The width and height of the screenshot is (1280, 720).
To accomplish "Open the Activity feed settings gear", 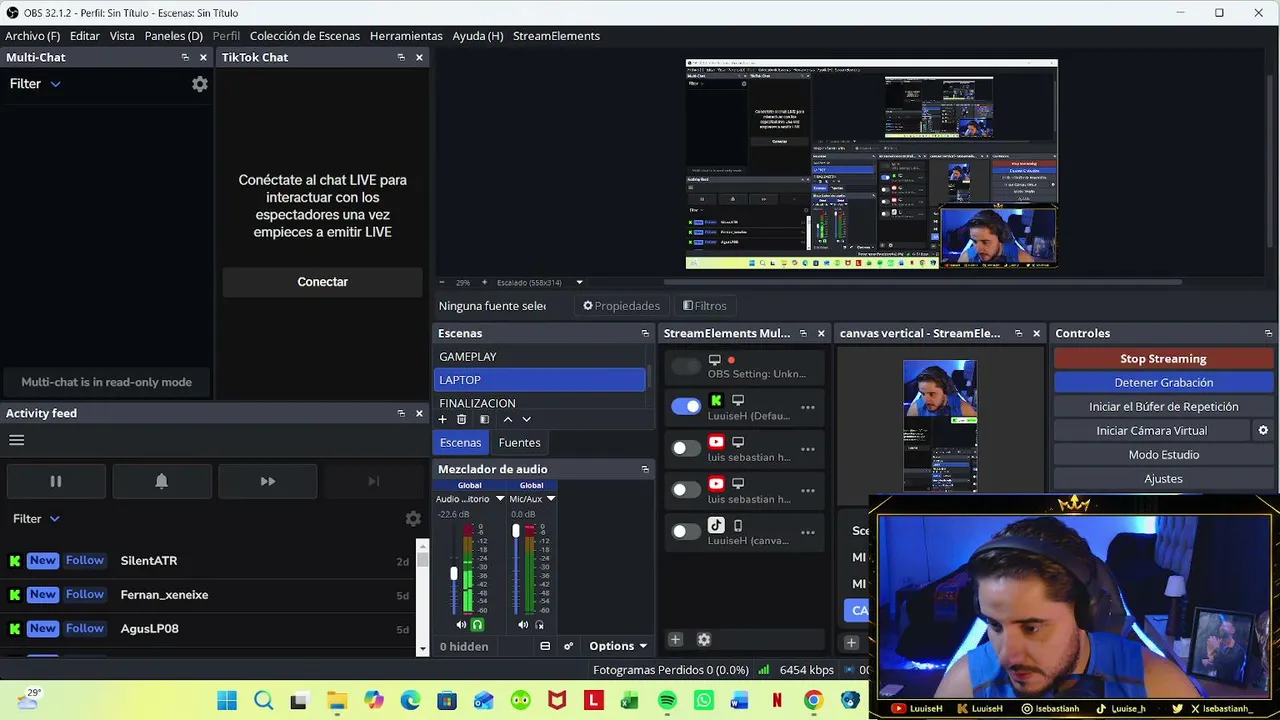I will pyautogui.click(x=413, y=519).
